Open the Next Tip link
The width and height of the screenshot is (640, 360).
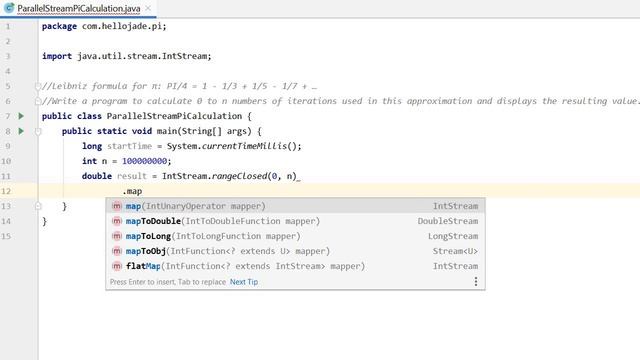click(x=244, y=282)
